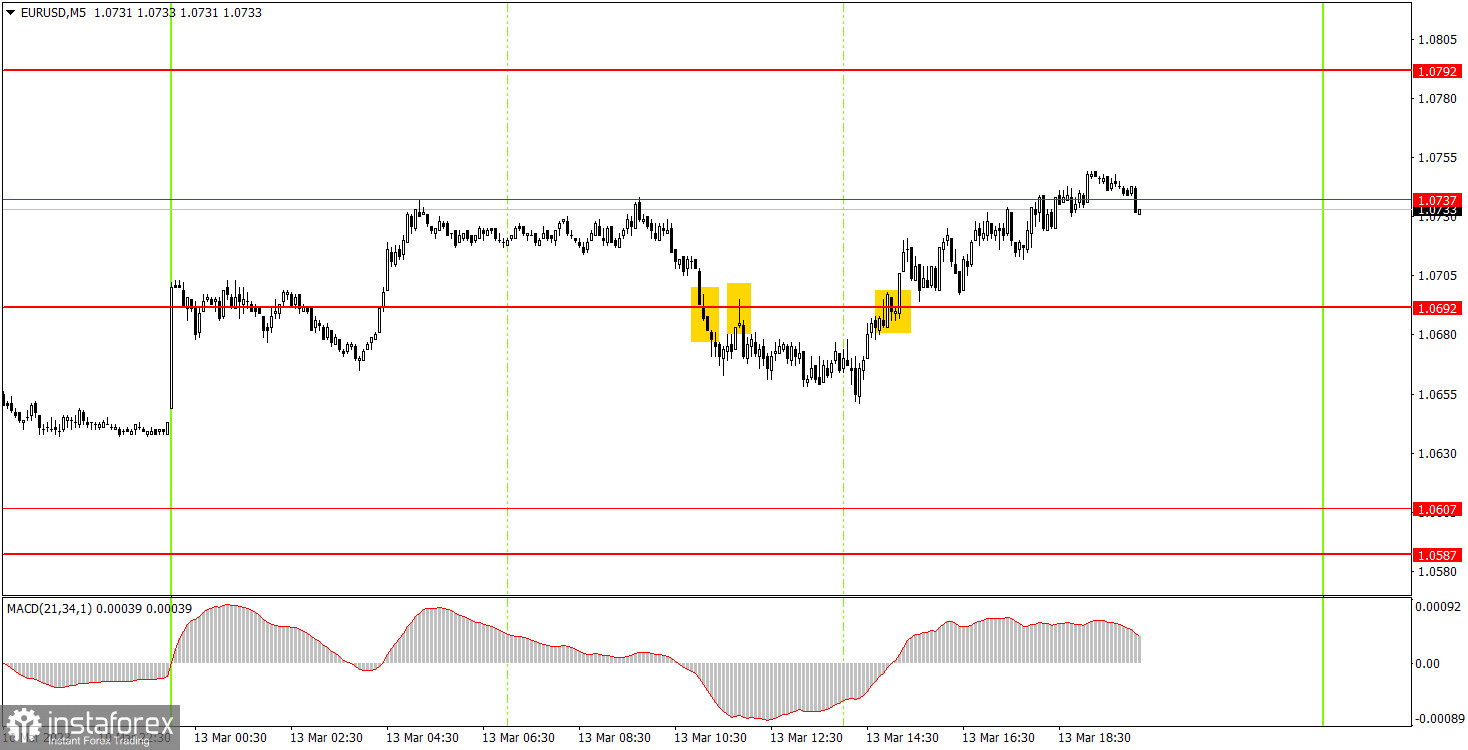
Task: Click the 1.0705 price scale value
Action: point(1436,276)
